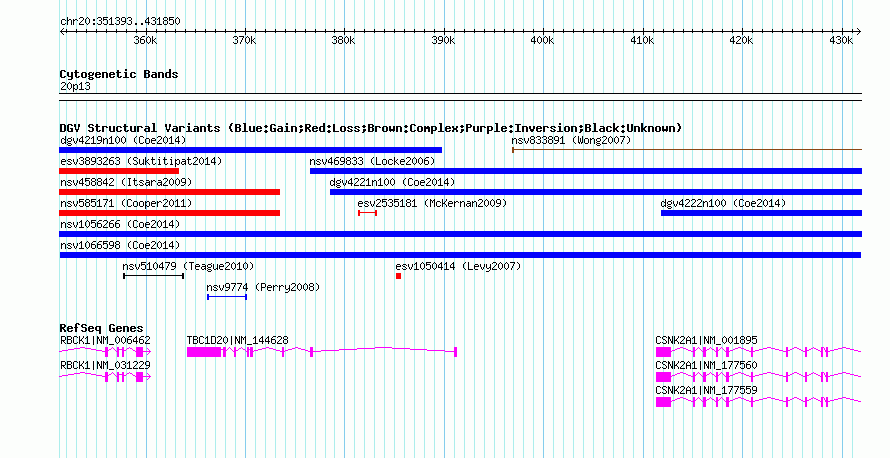Viewport: 890px width, 458px height.
Task: Click the right arrow at the ruler end
Action: coord(859,32)
